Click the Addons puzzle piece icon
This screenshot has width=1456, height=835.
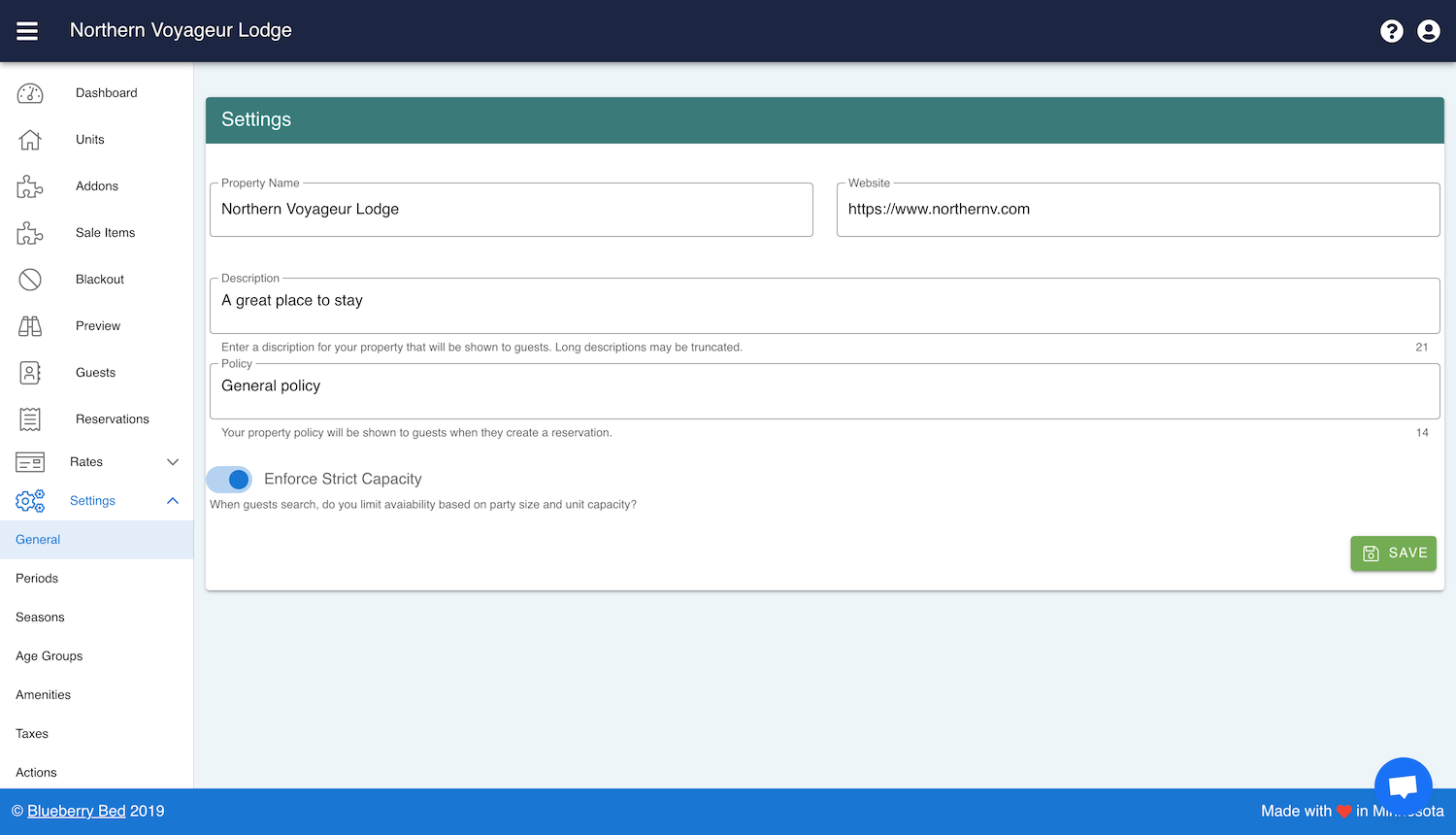click(30, 186)
